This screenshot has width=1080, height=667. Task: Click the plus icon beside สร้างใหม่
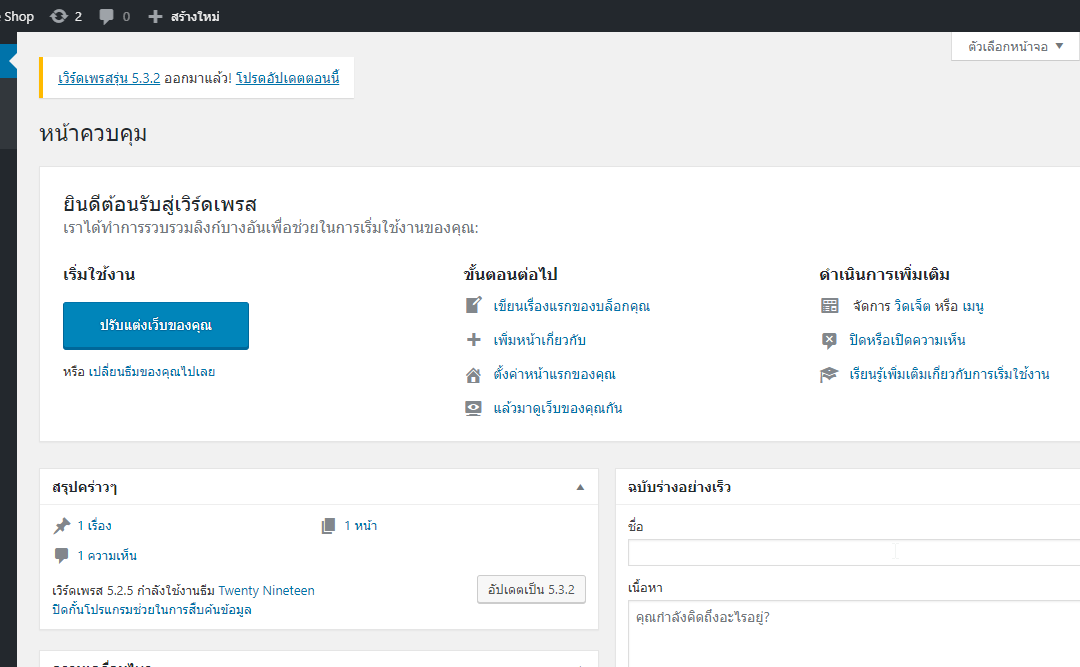[156, 17]
